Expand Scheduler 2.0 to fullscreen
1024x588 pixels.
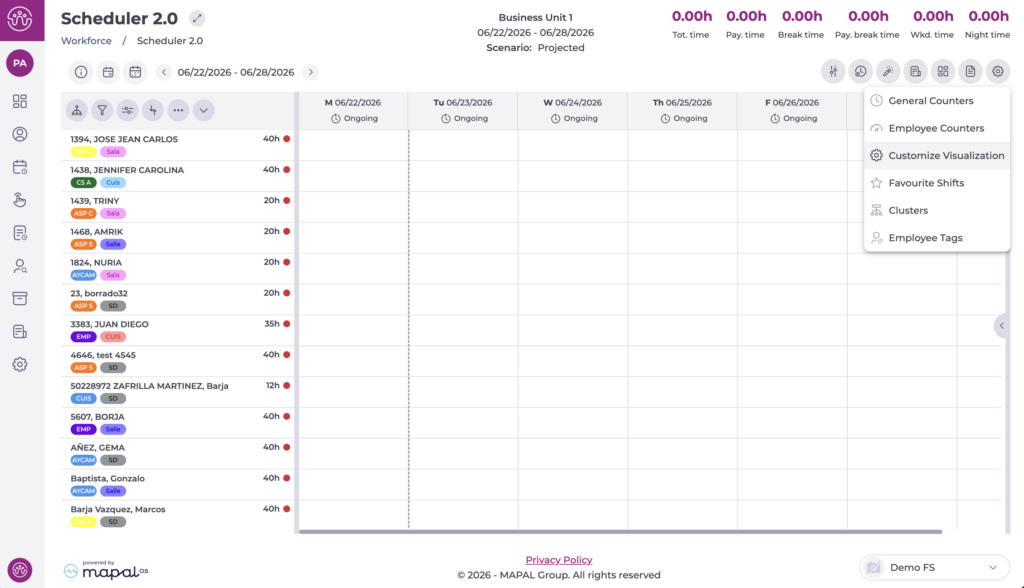(x=197, y=18)
